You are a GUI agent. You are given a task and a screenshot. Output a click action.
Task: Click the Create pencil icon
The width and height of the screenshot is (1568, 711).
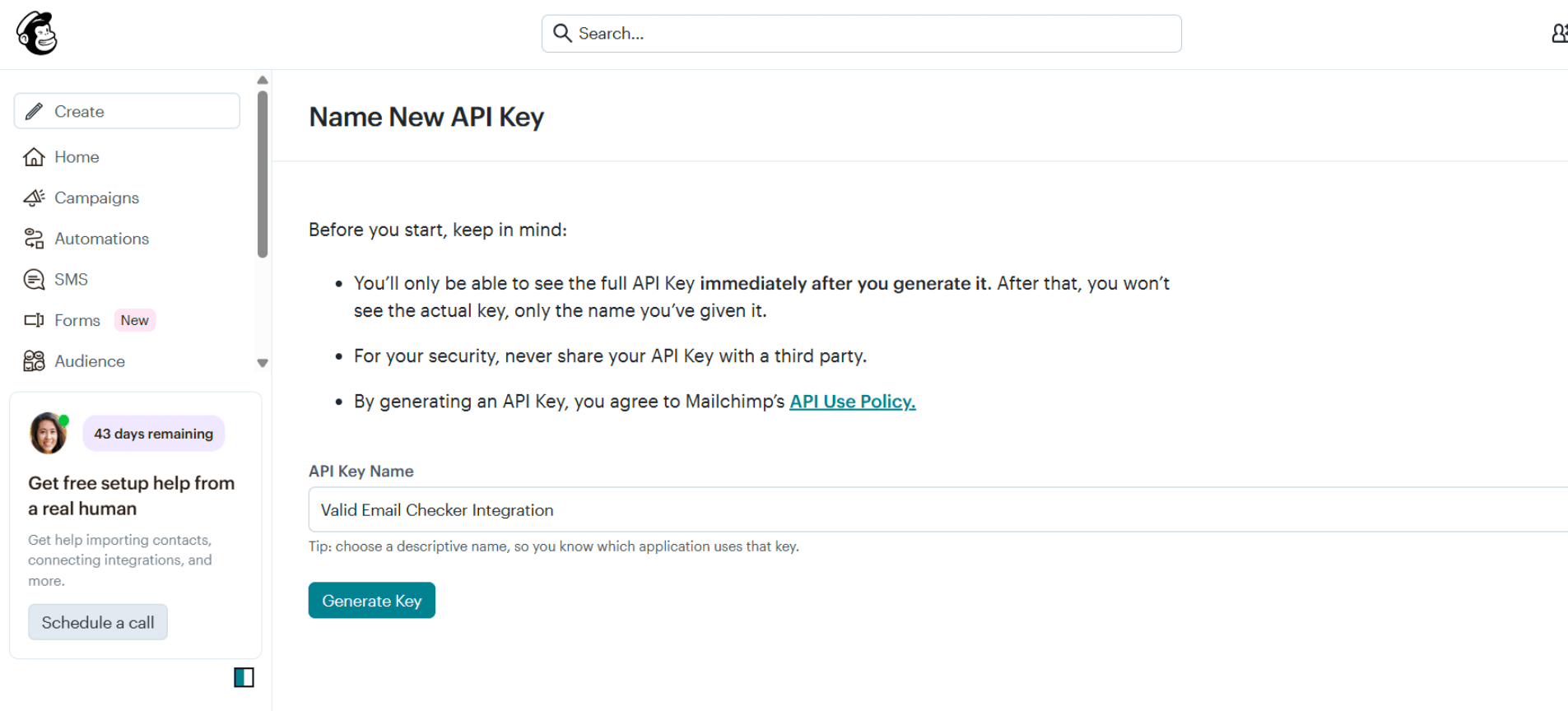[34, 111]
